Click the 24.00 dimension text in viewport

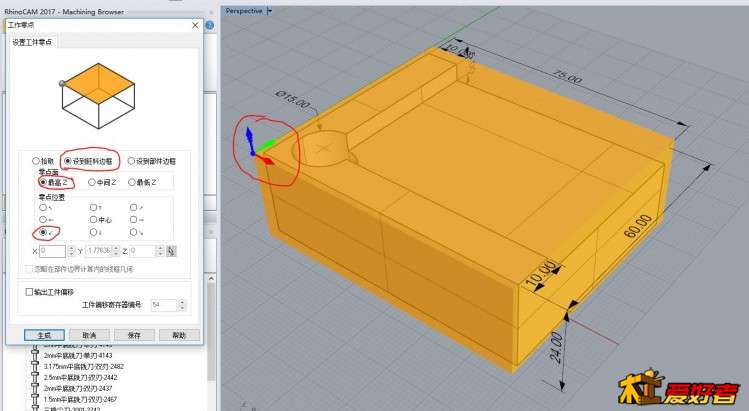coord(556,348)
